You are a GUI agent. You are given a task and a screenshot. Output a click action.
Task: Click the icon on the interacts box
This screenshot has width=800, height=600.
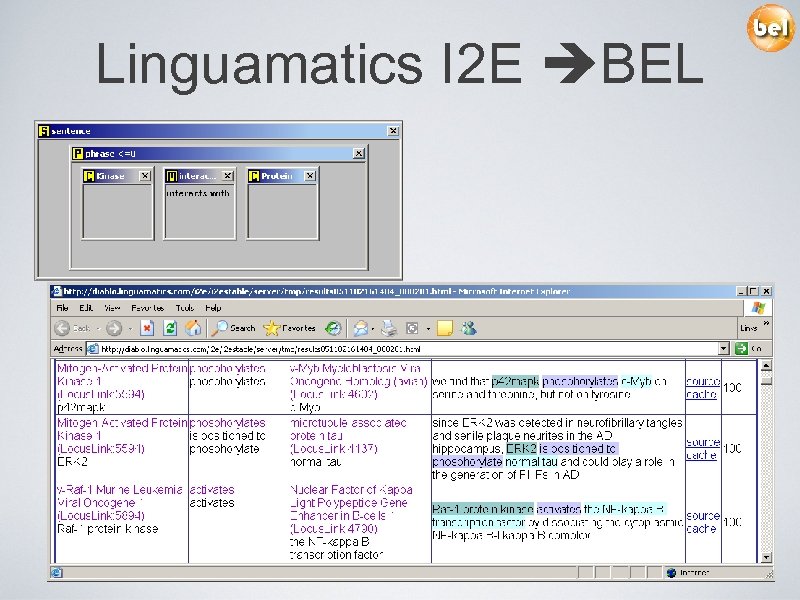pyautogui.click(x=171, y=176)
